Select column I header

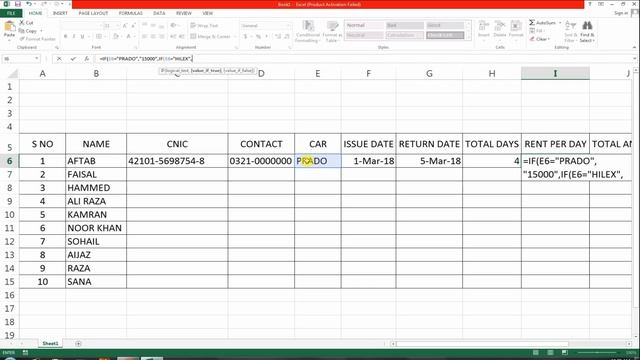(x=555, y=73)
